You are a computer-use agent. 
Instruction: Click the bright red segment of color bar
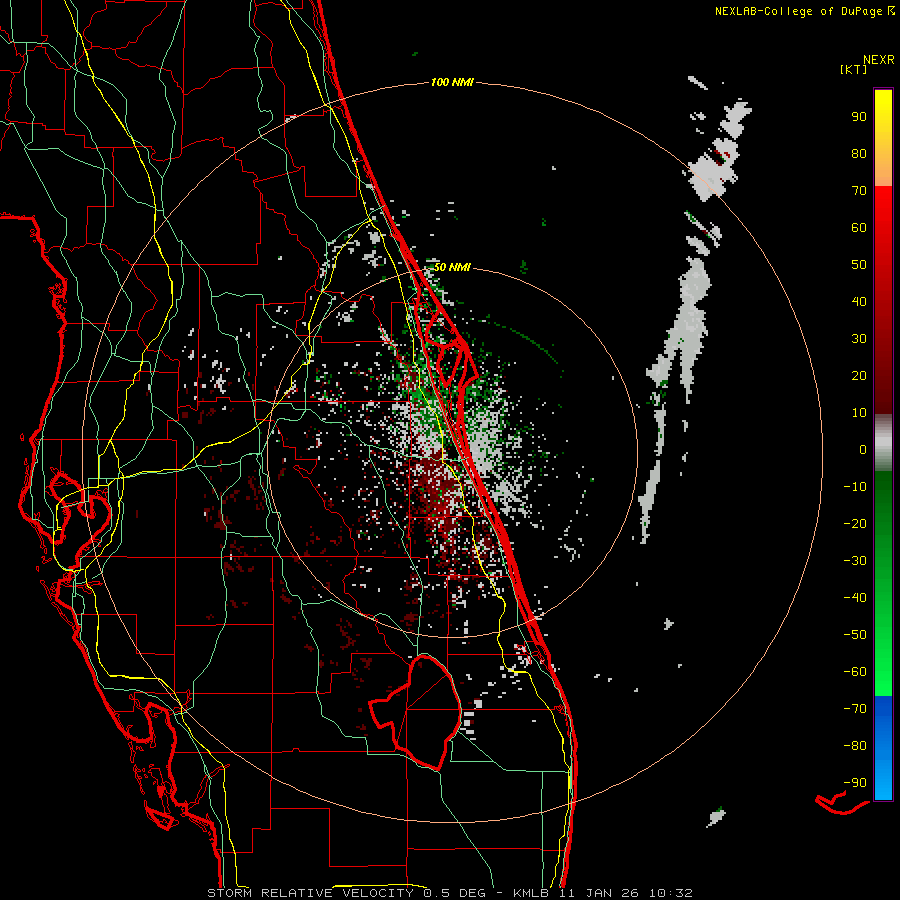[x=883, y=298]
